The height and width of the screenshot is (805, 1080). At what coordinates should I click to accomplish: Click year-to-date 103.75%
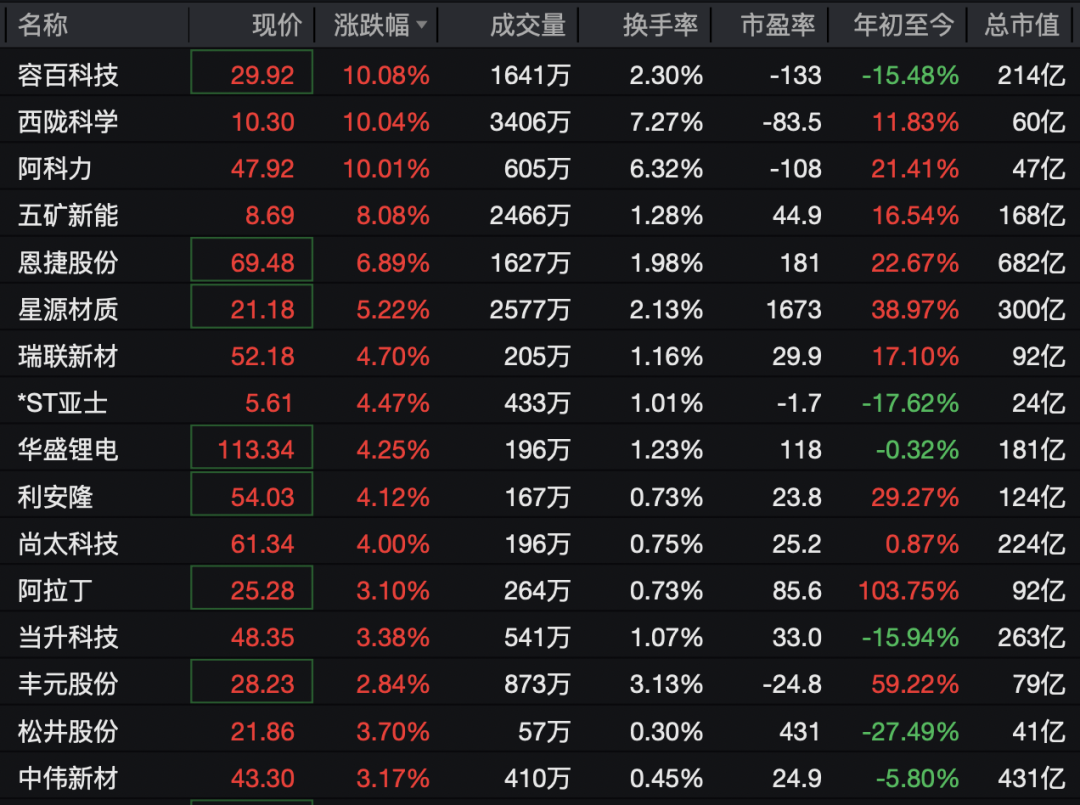coord(908,590)
